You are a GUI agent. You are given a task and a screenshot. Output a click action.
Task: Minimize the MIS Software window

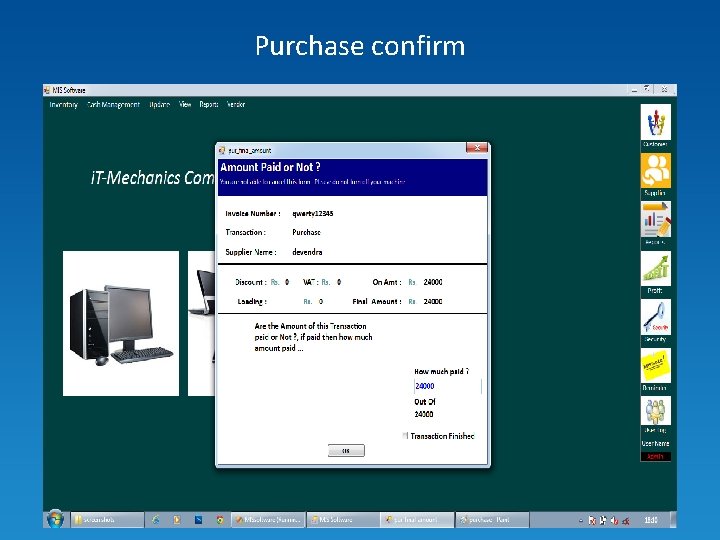634,90
